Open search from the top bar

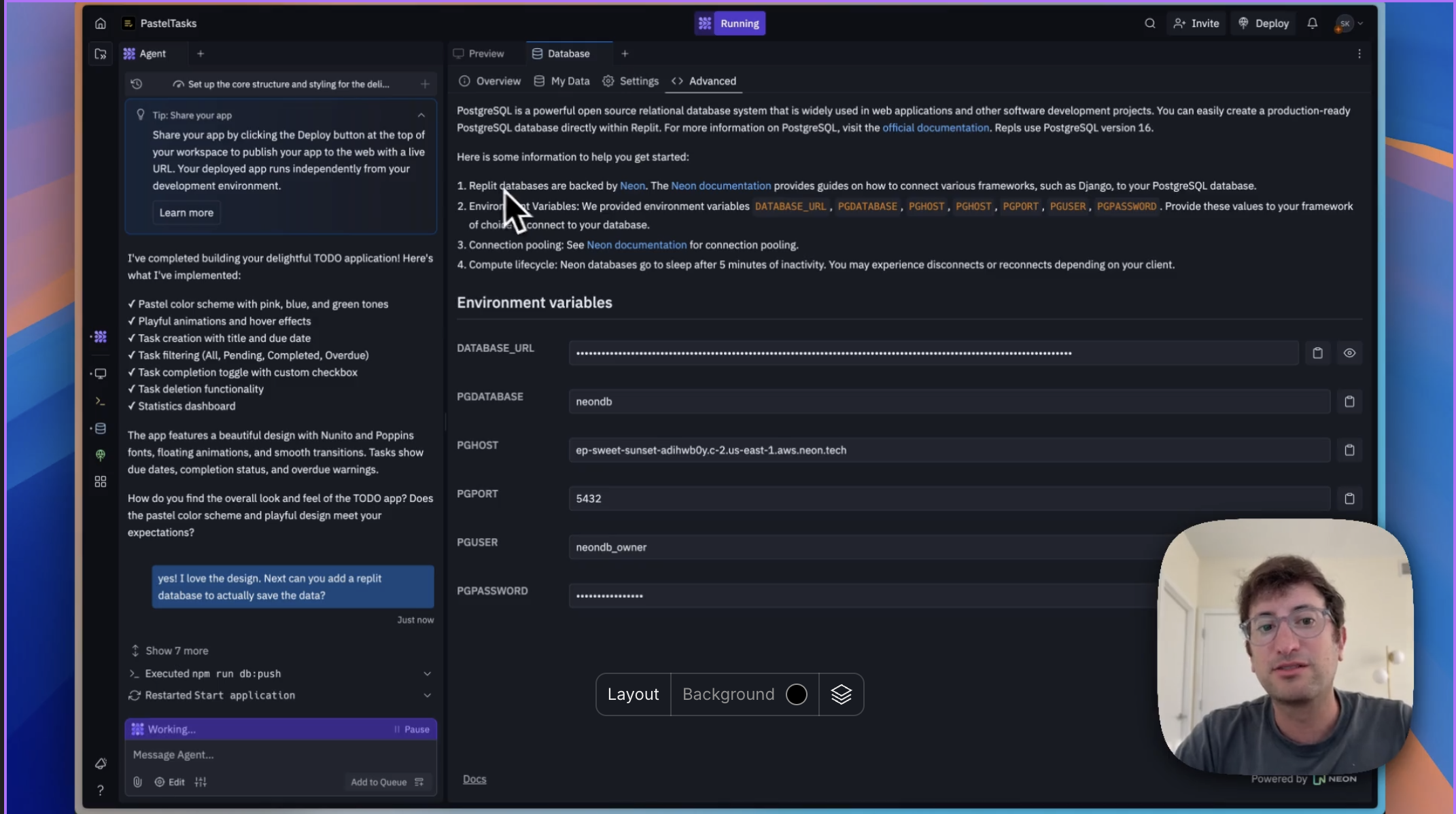[1149, 22]
